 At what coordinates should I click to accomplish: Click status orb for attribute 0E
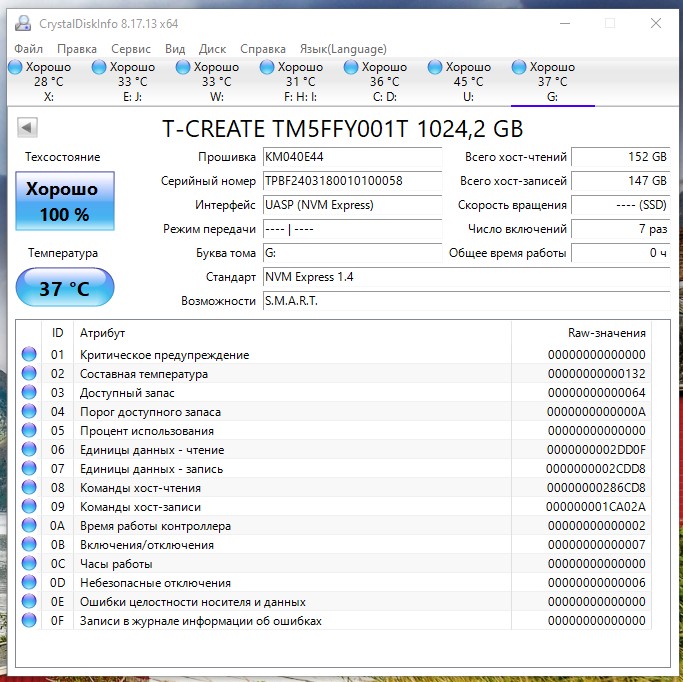pos(29,601)
